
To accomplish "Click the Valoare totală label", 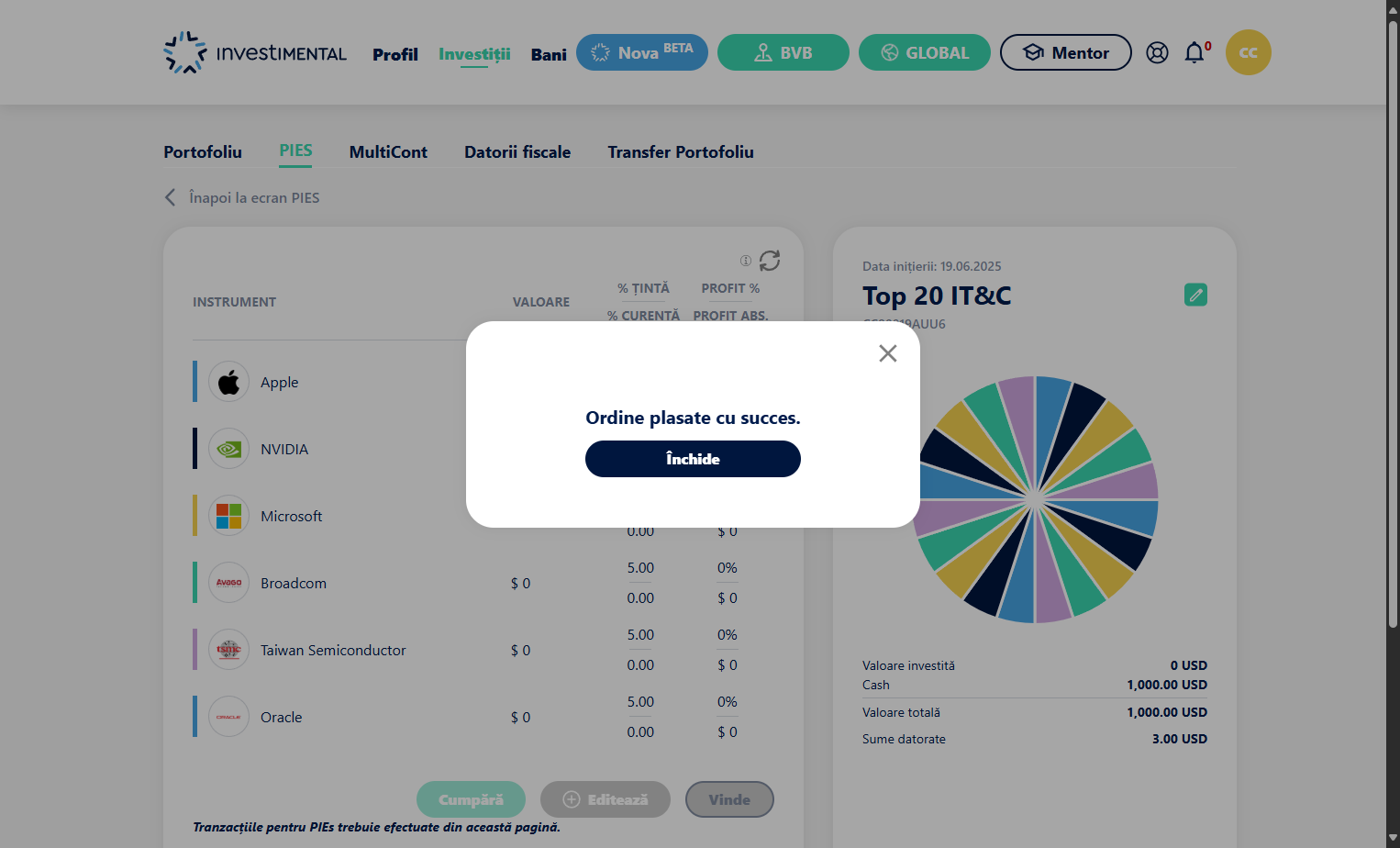I will pos(901,712).
